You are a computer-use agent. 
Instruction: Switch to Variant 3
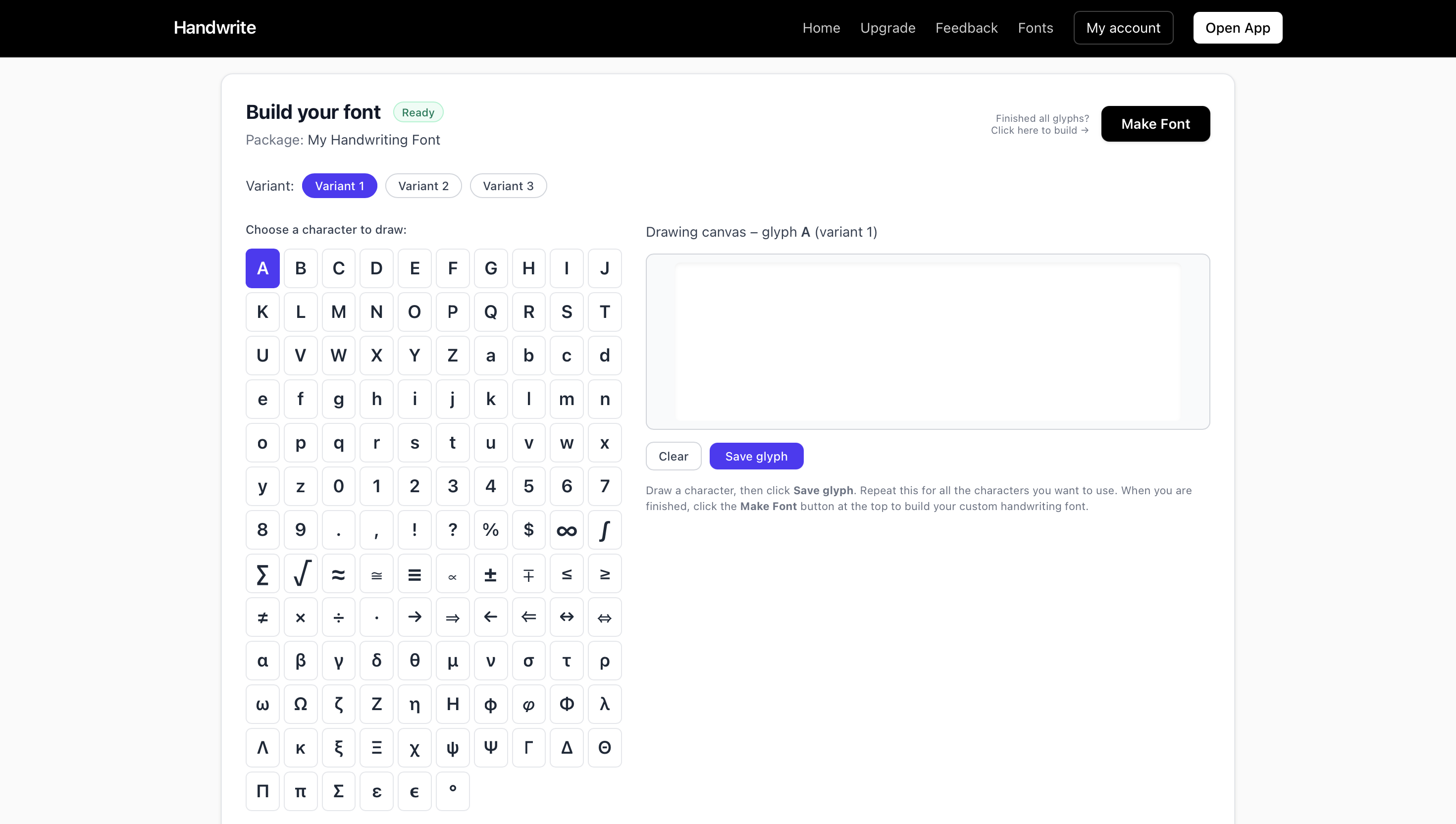click(x=508, y=186)
